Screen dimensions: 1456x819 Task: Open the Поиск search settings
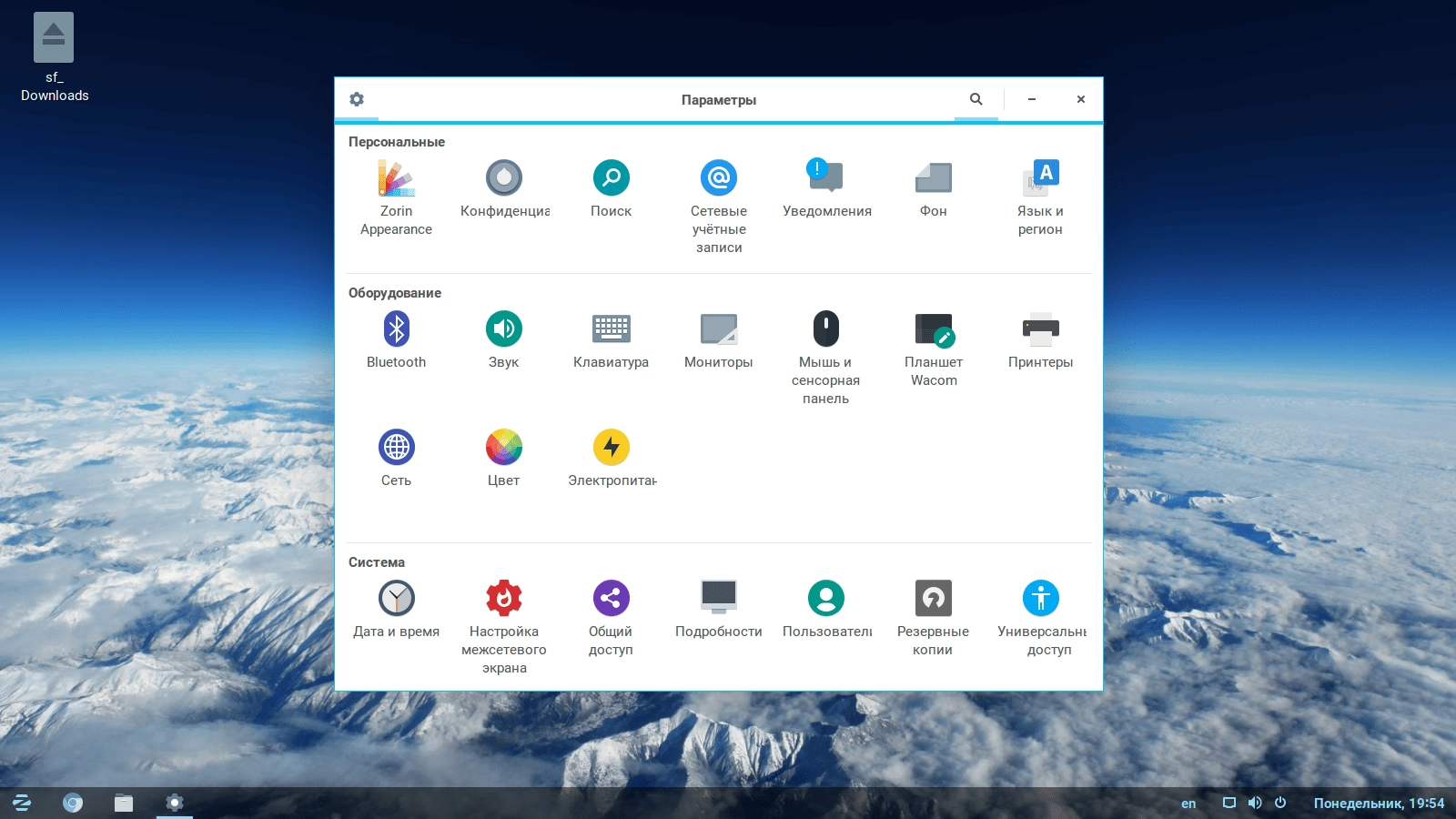coord(612,188)
